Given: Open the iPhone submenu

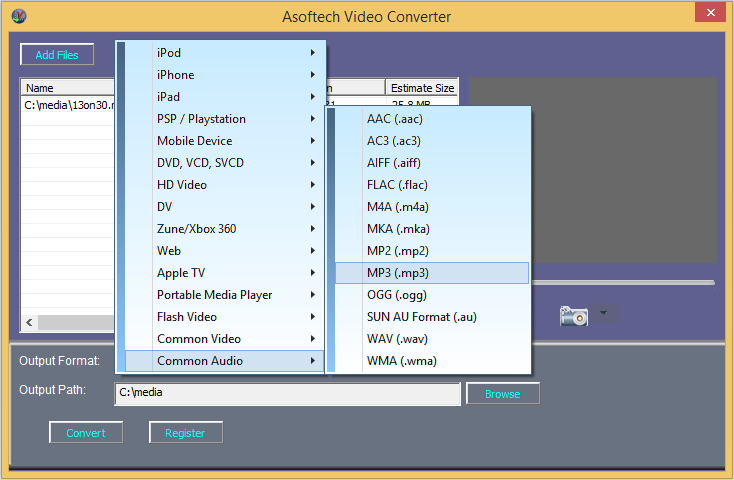Looking at the screenshot, I should click(225, 75).
